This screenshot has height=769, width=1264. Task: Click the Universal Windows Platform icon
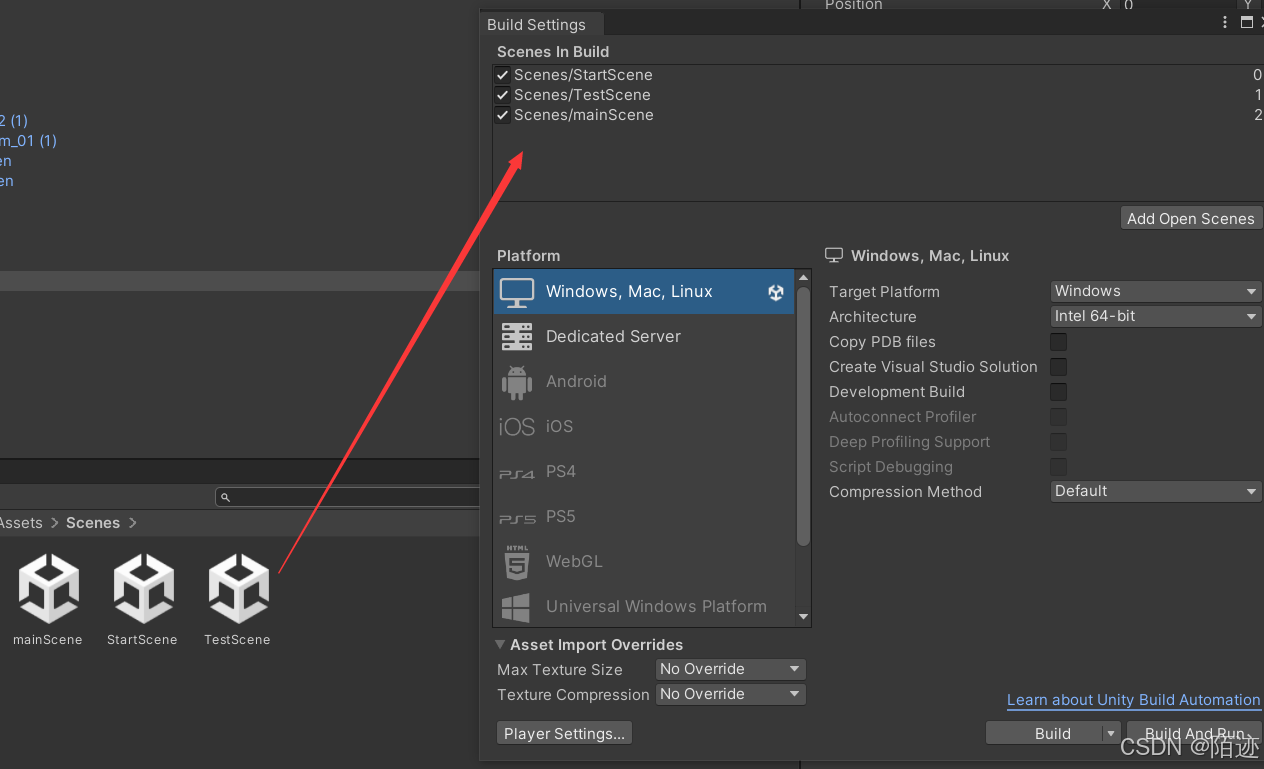coord(516,607)
